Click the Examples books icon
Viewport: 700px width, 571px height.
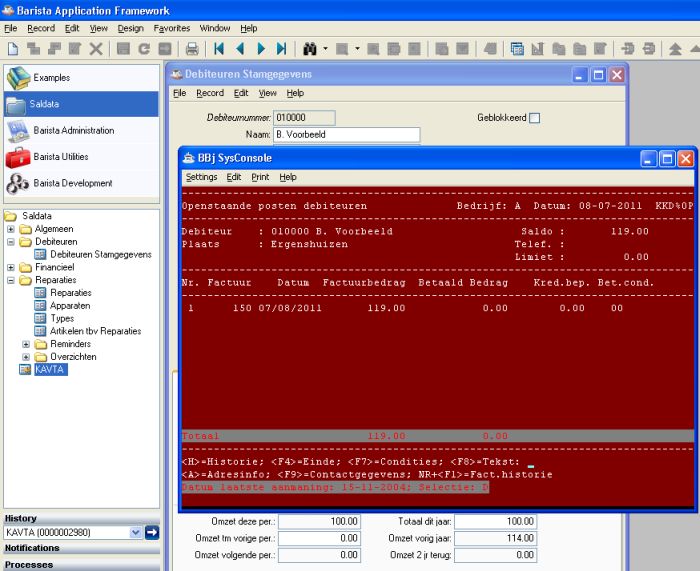pos(18,77)
